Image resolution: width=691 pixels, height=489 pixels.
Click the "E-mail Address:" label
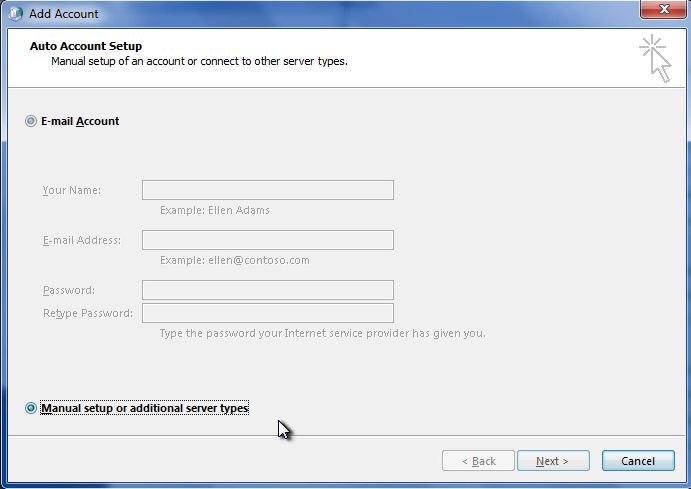[x=81, y=240]
